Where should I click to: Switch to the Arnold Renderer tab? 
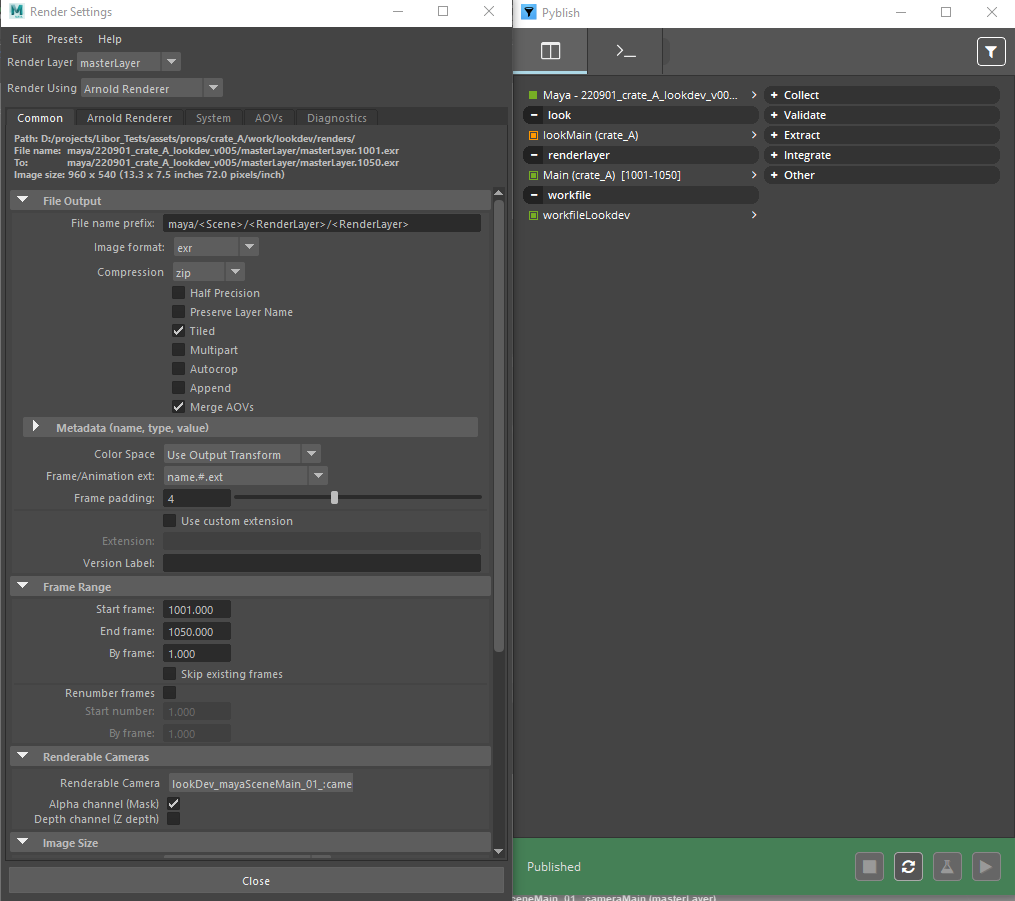coord(129,118)
